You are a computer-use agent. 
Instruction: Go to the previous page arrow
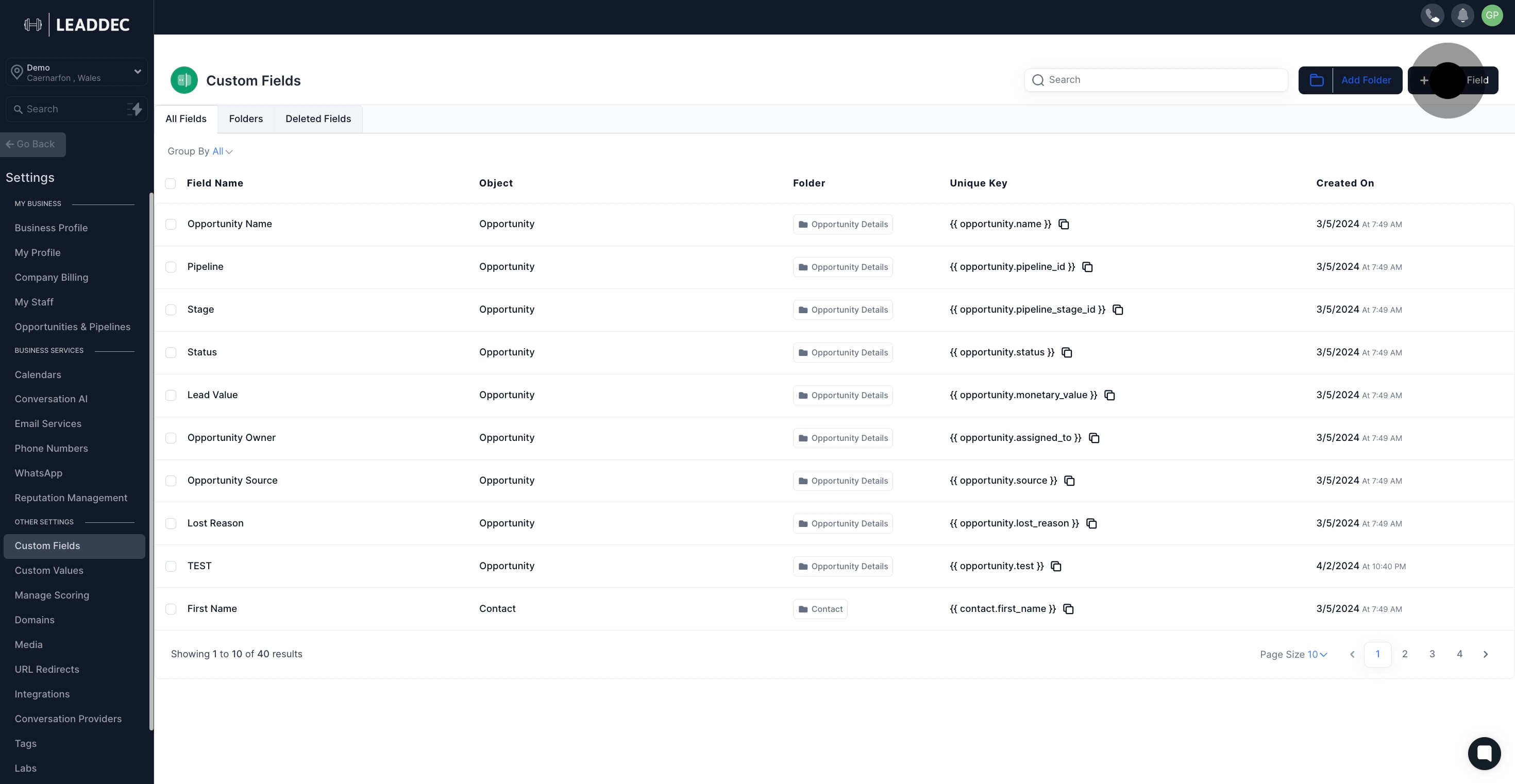[1352, 654]
